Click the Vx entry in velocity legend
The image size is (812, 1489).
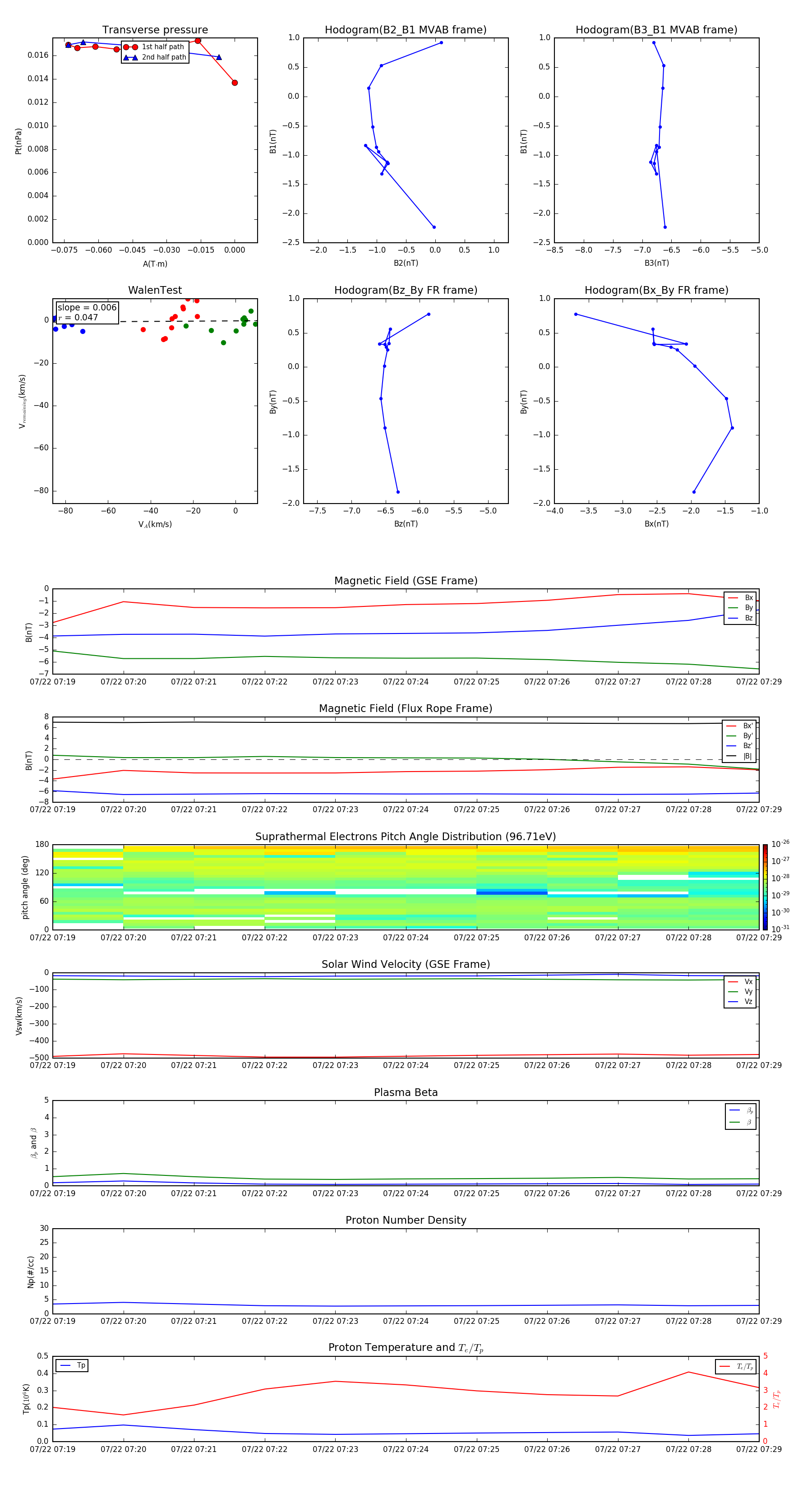tap(740, 981)
